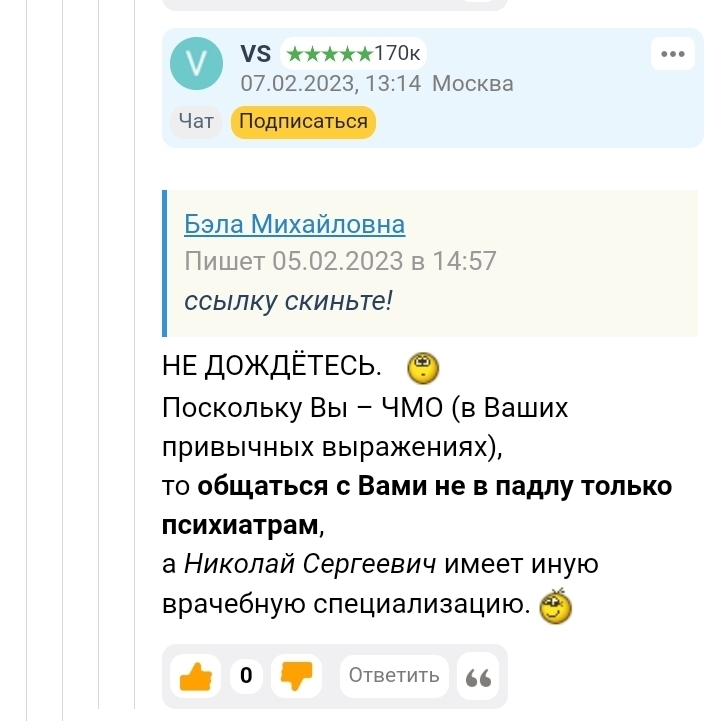Like the comment with thumbs up
Screen dimensions: 720x721
(195, 677)
